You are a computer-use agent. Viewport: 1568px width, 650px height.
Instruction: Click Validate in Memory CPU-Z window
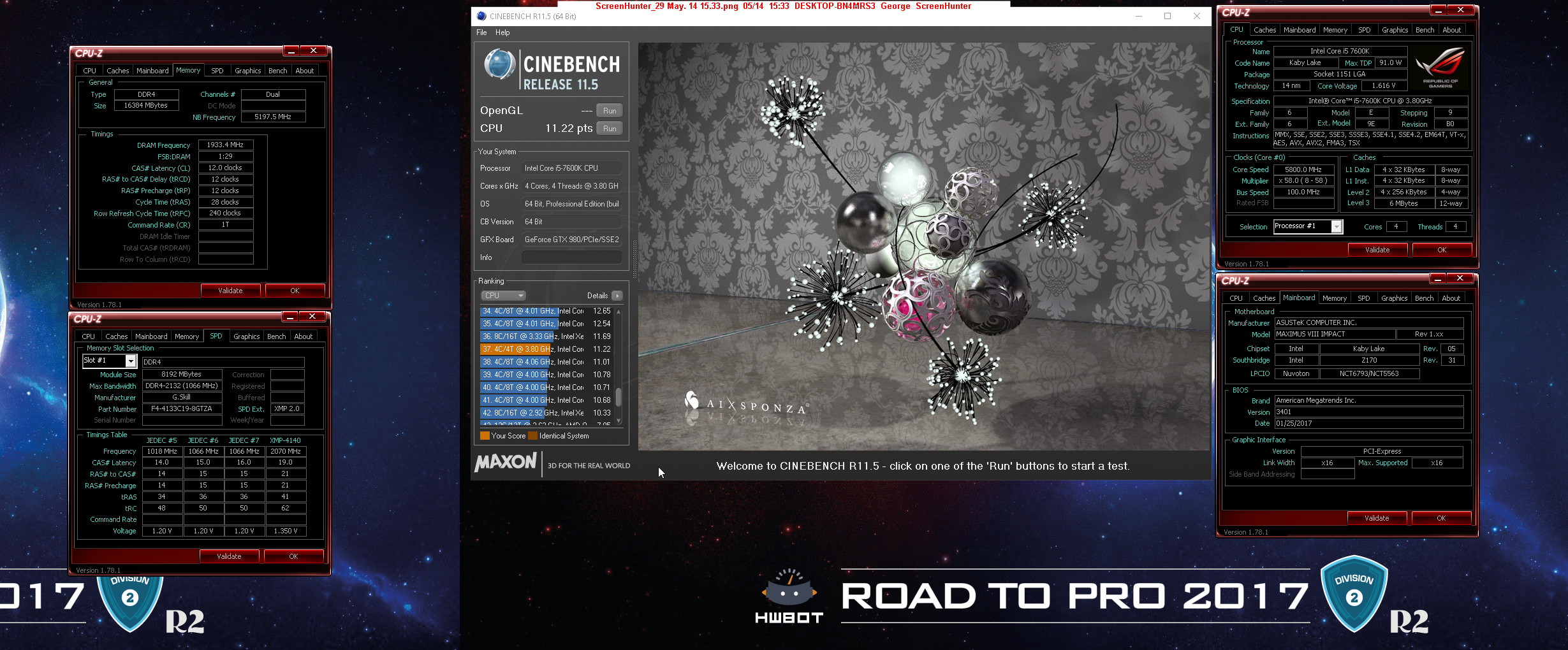(x=230, y=291)
